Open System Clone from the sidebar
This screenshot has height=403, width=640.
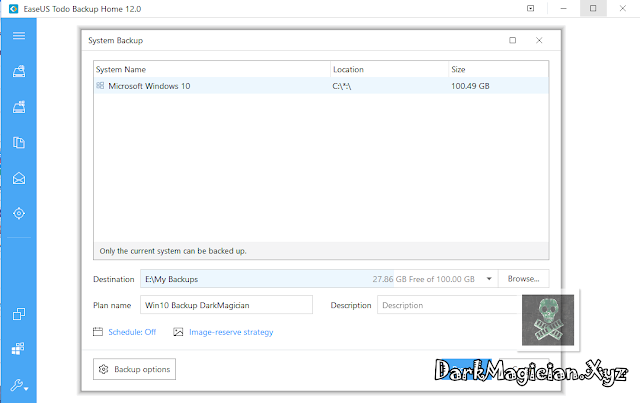coord(18,348)
